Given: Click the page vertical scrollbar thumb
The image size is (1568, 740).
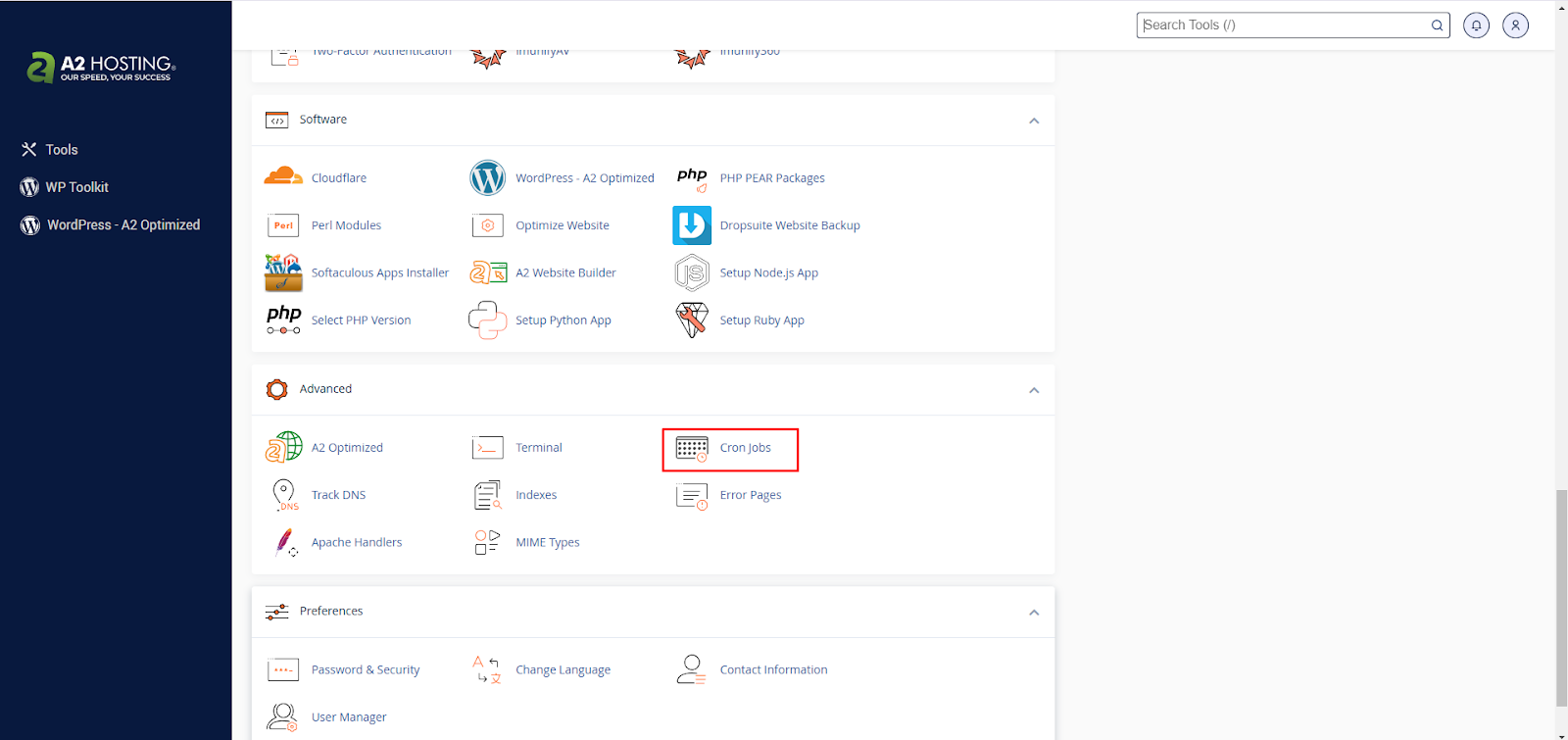Looking at the screenshot, I should click(1561, 598).
